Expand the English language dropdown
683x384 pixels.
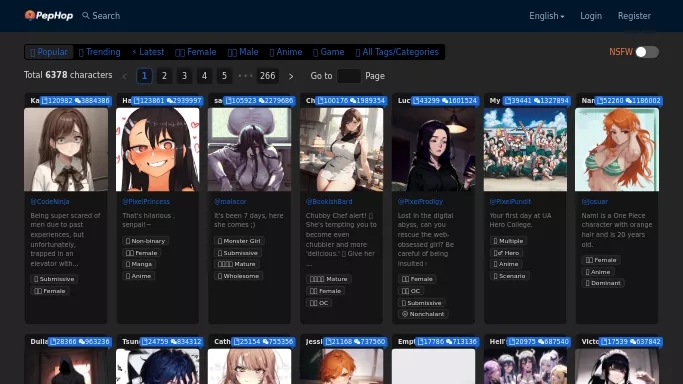[547, 16]
